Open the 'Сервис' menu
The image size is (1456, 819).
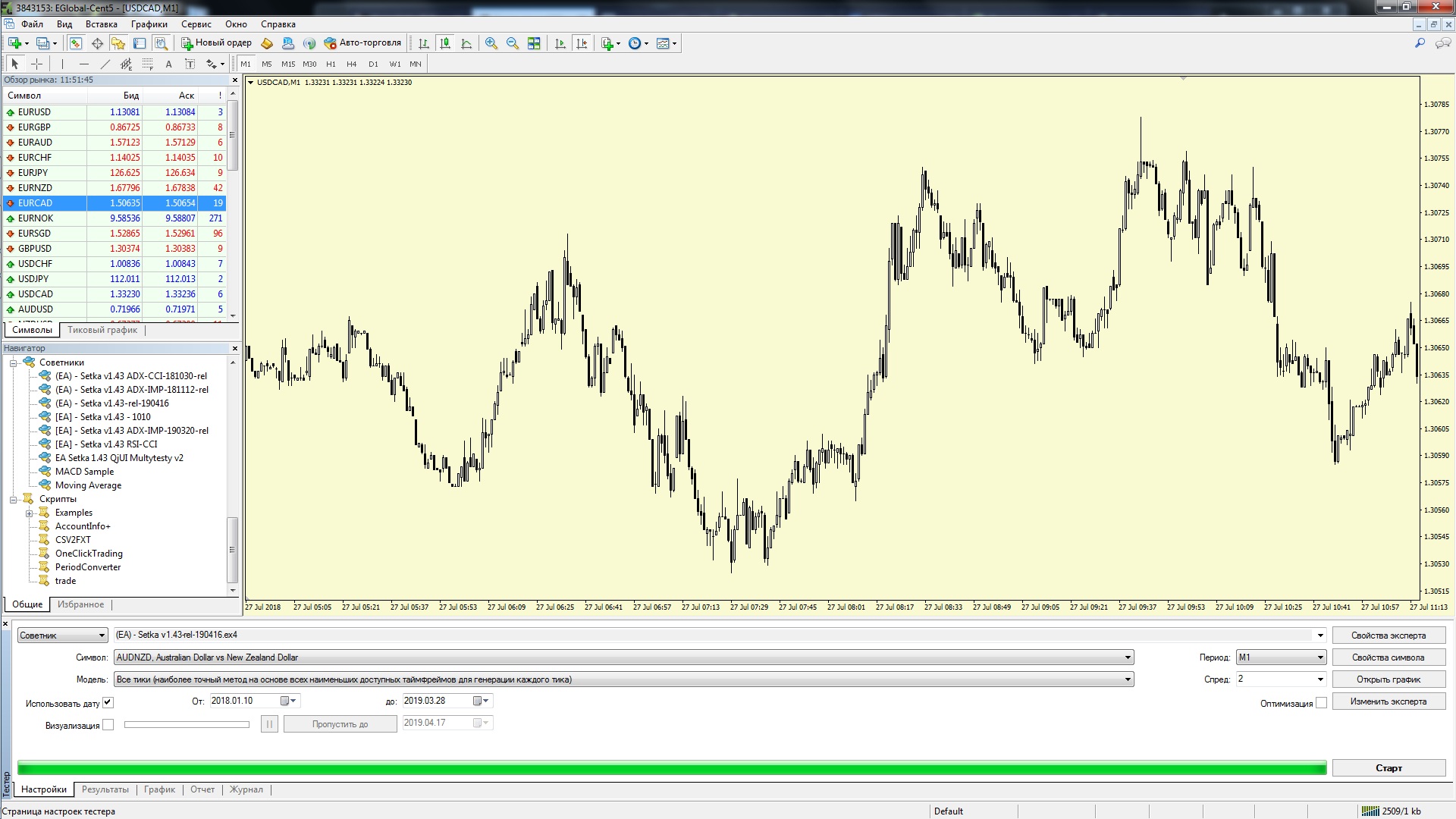[x=196, y=24]
